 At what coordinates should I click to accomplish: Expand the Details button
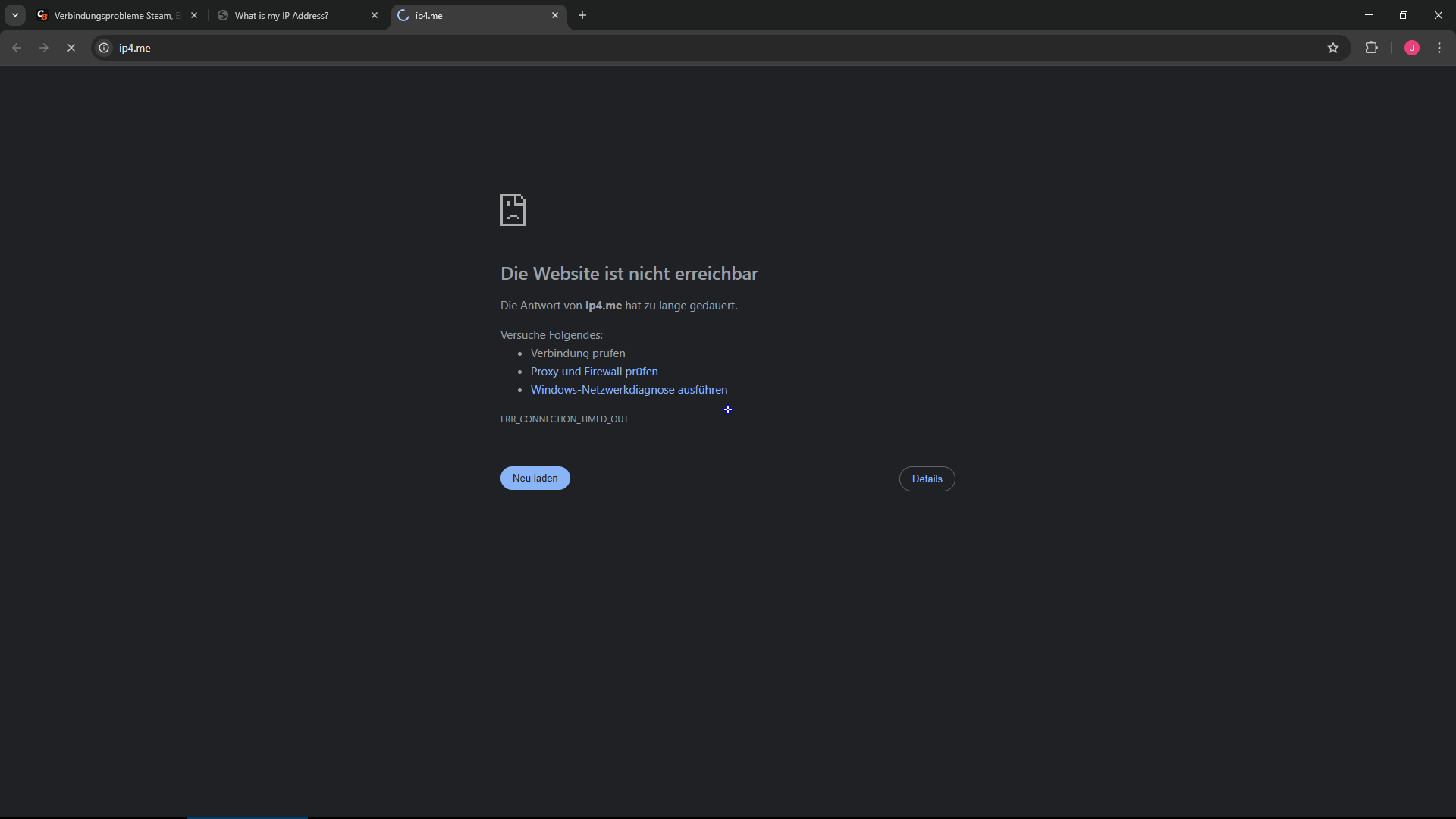(x=927, y=479)
